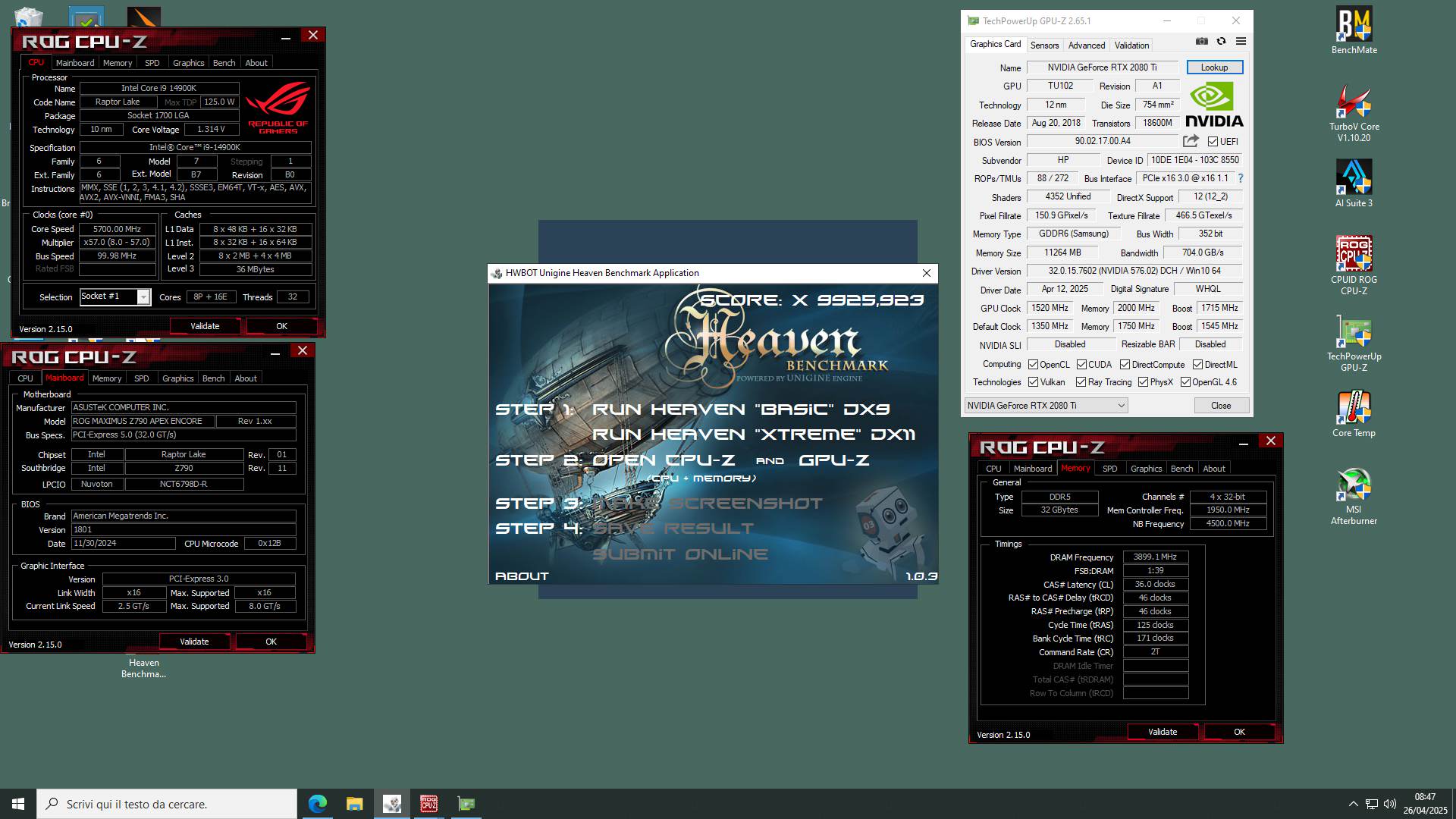Switch to Sensors tab in GPU-Z
This screenshot has width=1456, height=819.
[x=1044, y=45]
